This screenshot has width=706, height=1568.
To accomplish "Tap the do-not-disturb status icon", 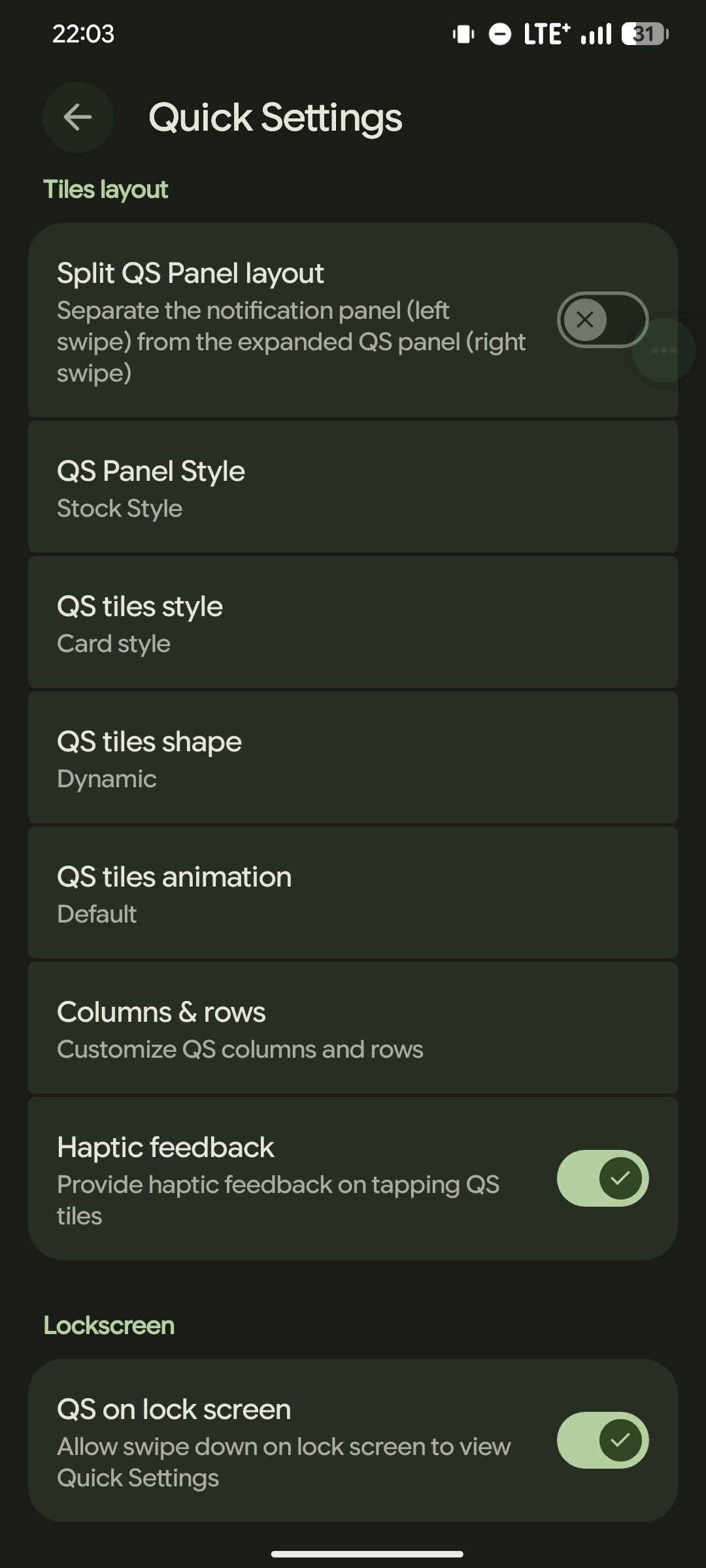I will (500, 34).
